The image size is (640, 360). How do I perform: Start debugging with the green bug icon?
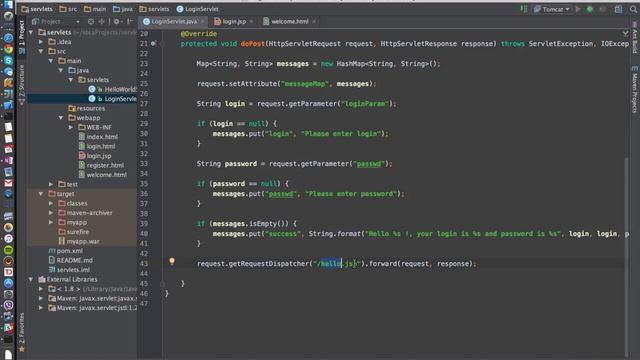590,9
